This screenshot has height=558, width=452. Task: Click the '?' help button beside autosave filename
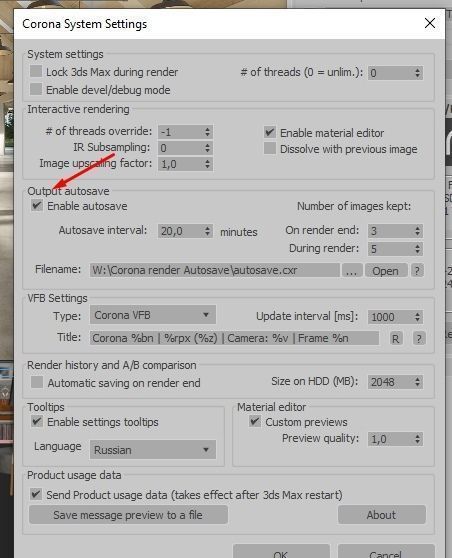pos(417,270)
